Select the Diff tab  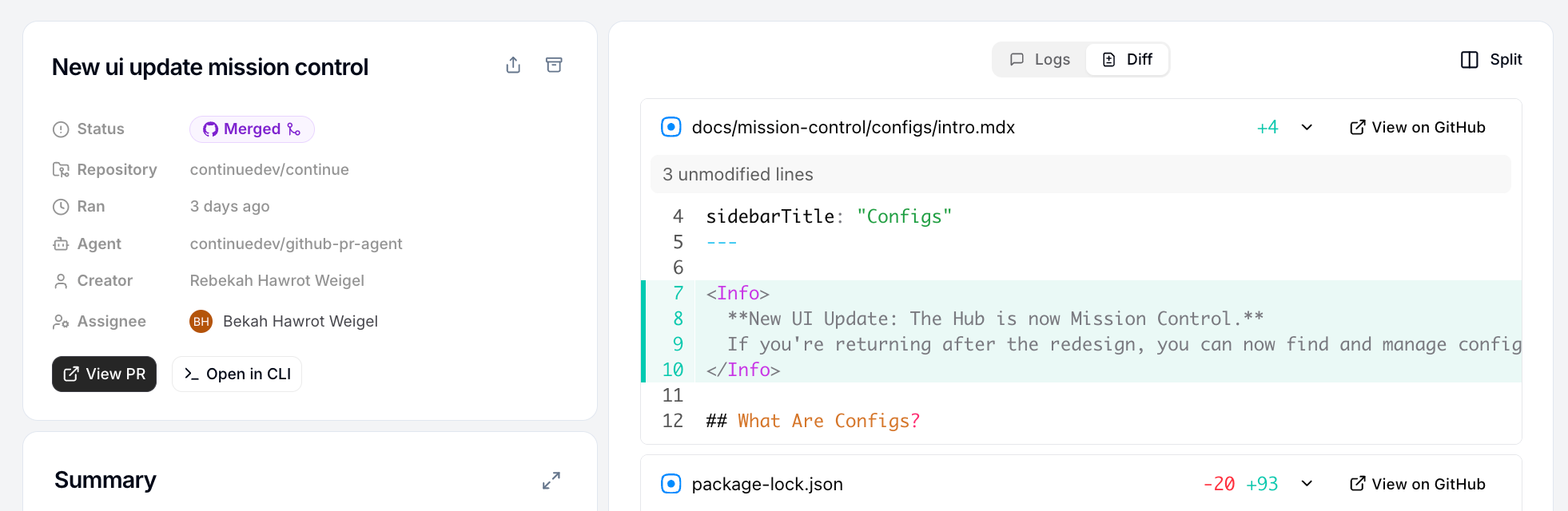click(x=1128, y=60)
